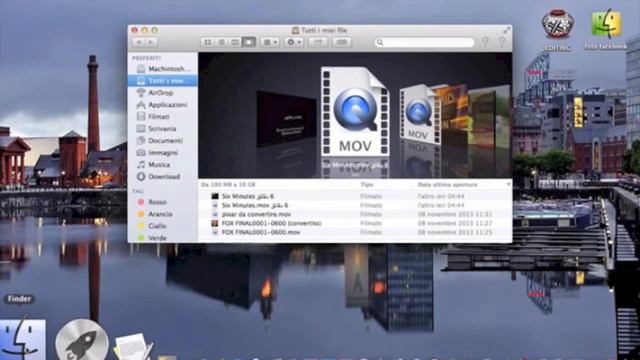Viewport: 640px width, 360px height.
Task: Select the Rosso tag
Action: (163, 202)
